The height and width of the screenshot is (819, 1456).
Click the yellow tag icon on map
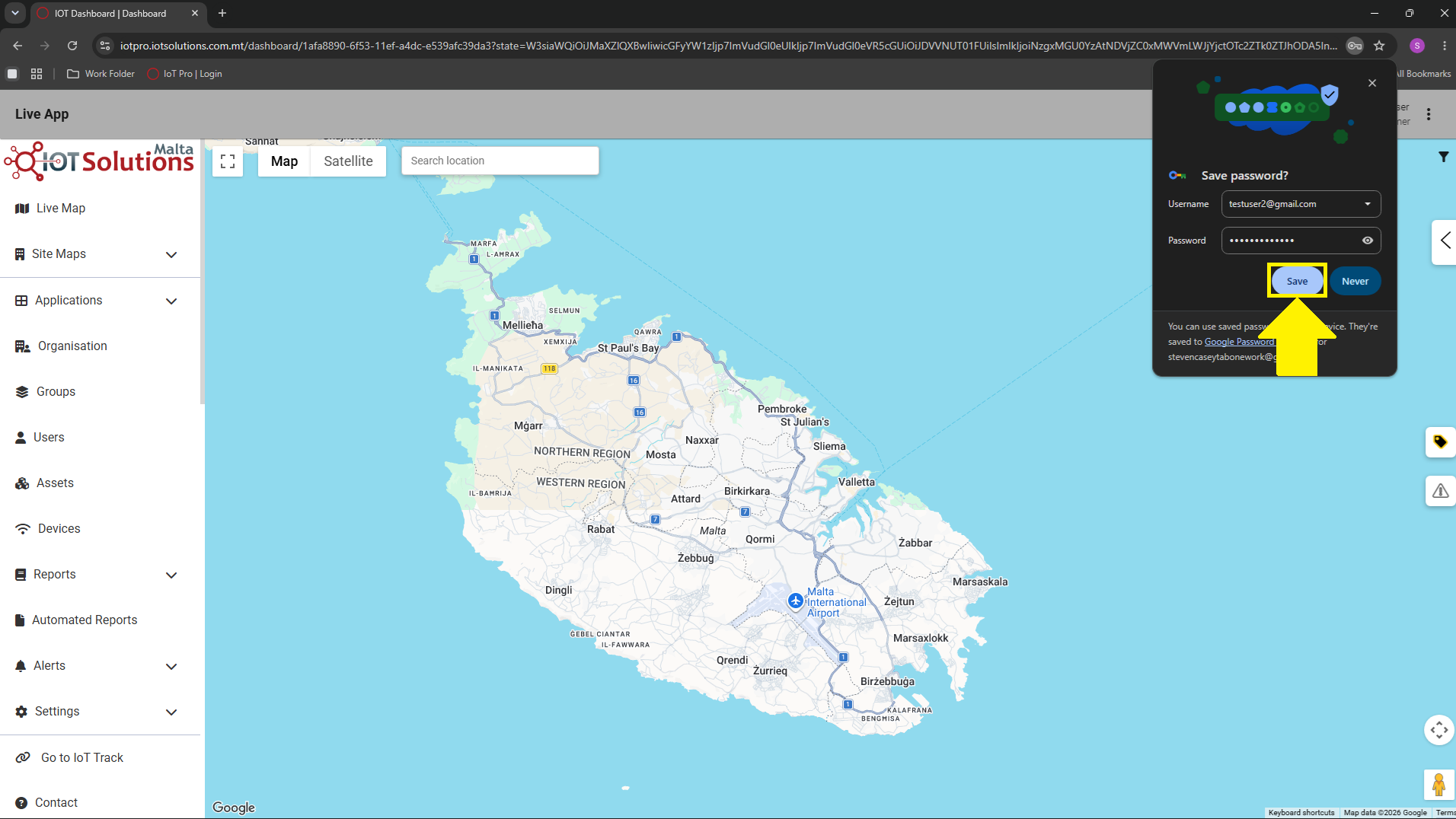(x=1440, y=442)
